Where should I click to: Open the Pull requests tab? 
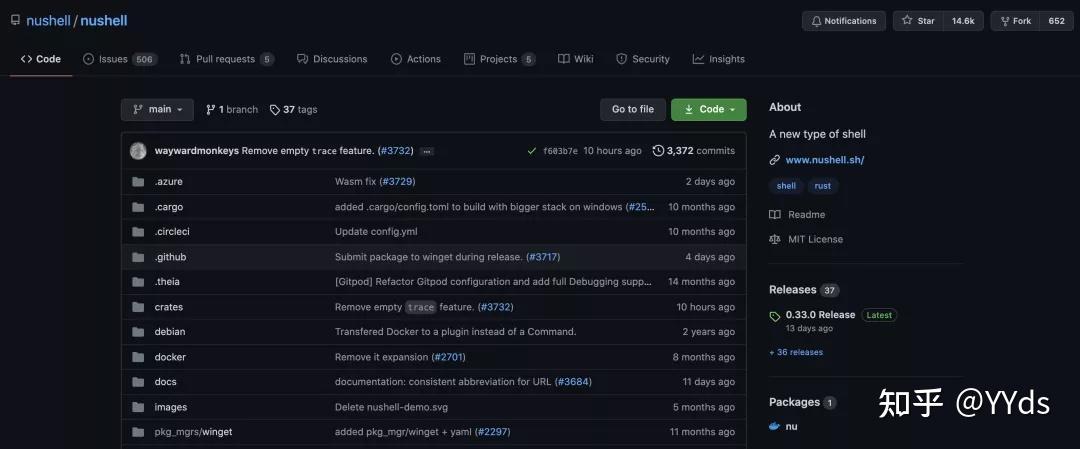tap(226, 59)
